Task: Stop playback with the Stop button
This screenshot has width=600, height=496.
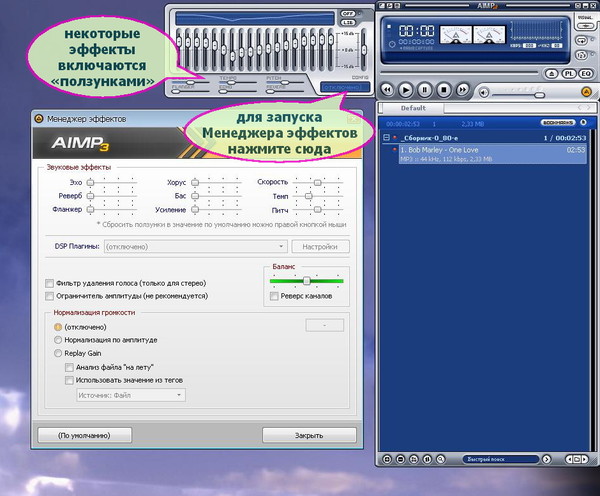Action: point(443,90)
